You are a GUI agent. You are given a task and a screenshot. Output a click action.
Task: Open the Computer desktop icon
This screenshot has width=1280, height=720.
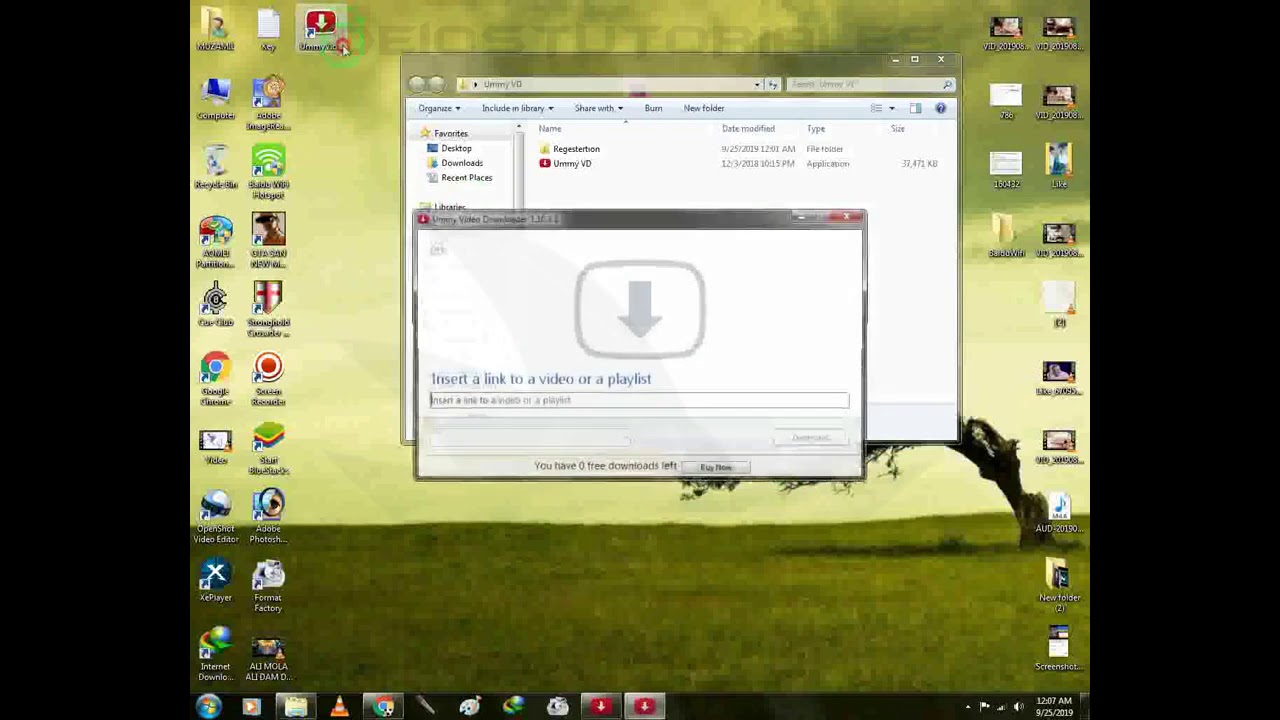[x=215, y=99]
